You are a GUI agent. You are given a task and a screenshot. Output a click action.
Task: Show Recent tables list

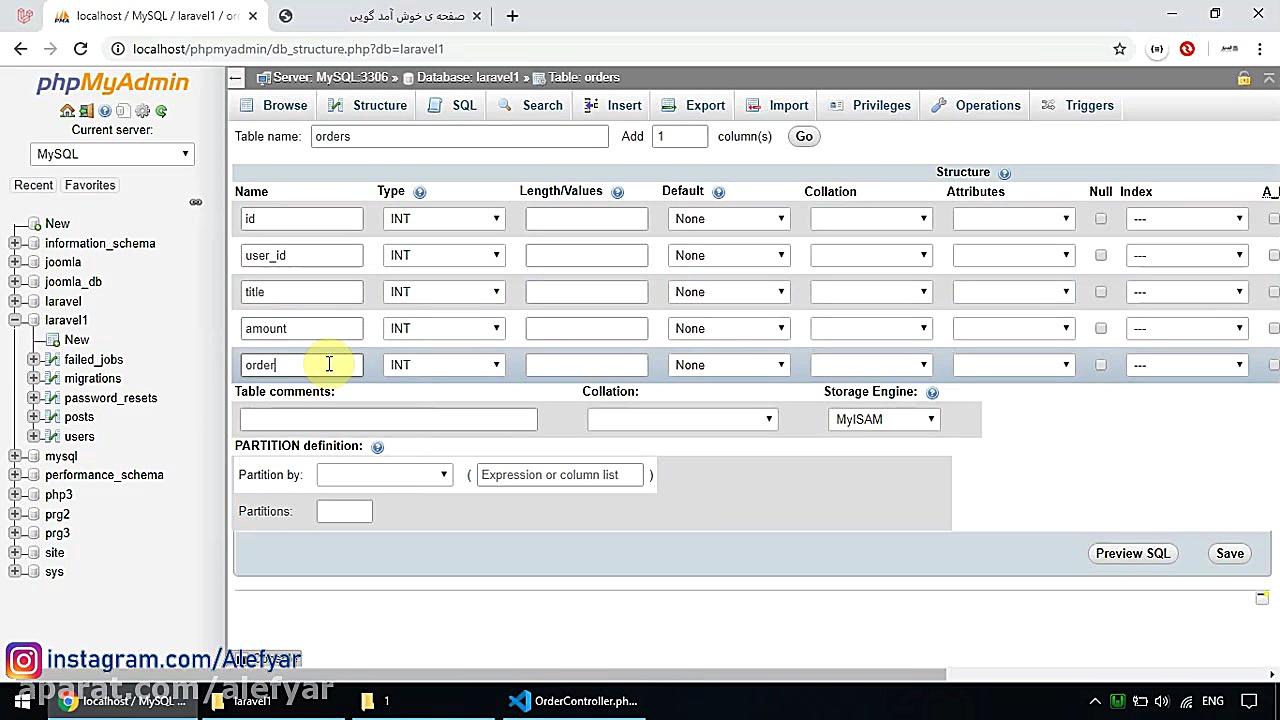[33, 185]
